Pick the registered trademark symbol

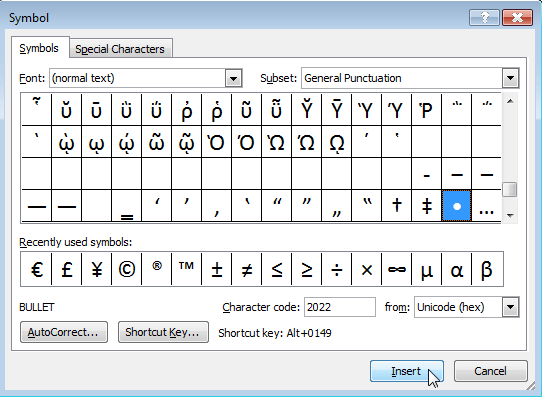[157, 269]
